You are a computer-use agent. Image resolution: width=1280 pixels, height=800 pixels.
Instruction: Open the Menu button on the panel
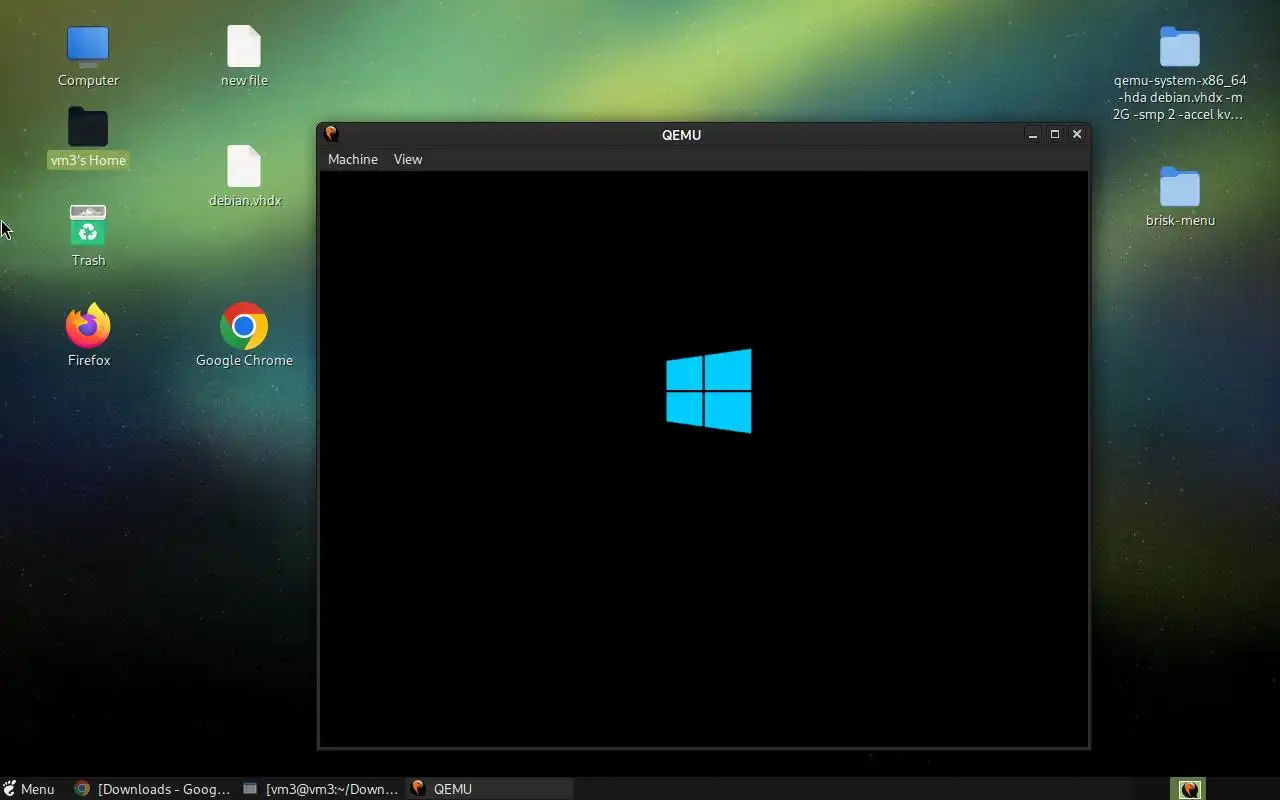click(29, 789)
